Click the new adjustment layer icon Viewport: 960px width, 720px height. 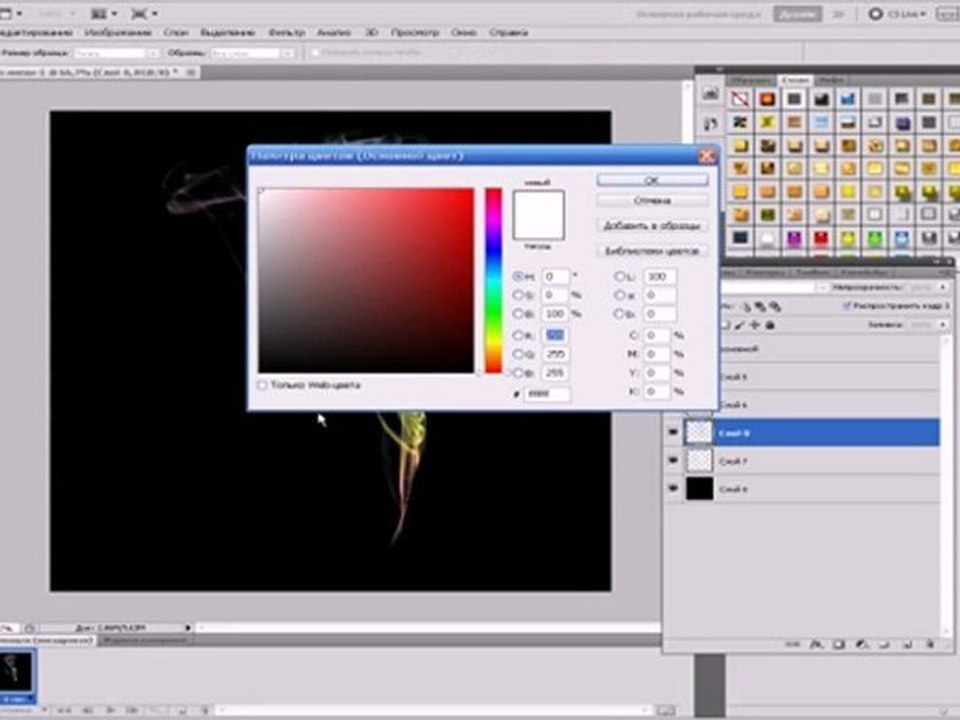point(861,644)
